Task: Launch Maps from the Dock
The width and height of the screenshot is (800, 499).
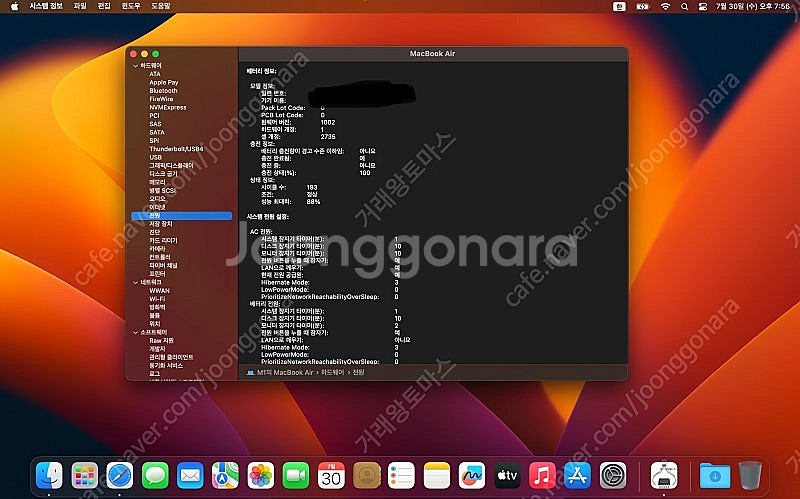Action: (226, 476)
